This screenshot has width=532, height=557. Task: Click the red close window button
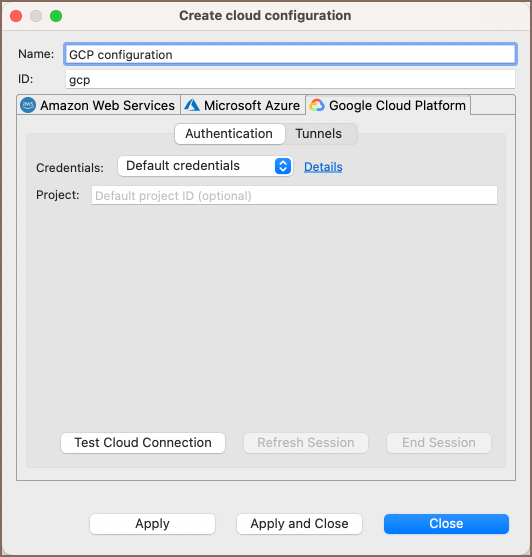tap(16, 16)
